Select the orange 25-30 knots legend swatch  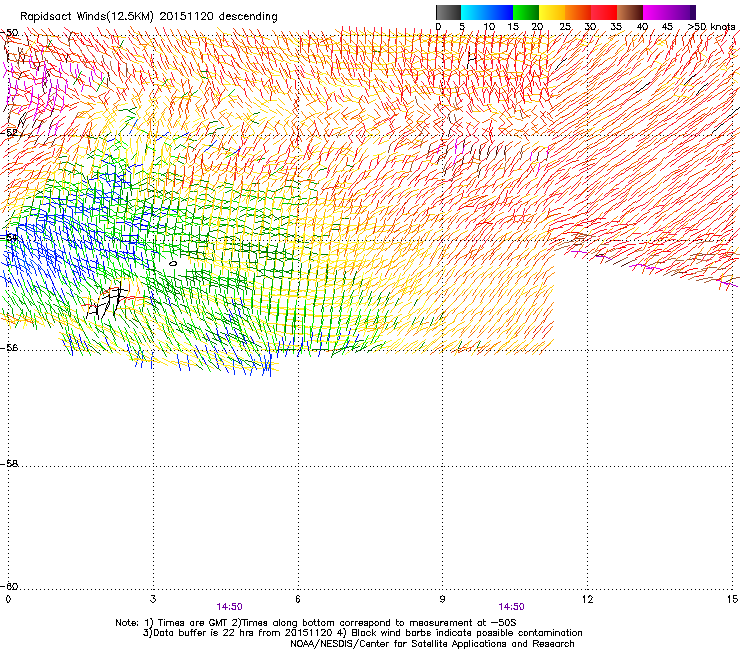578,12
